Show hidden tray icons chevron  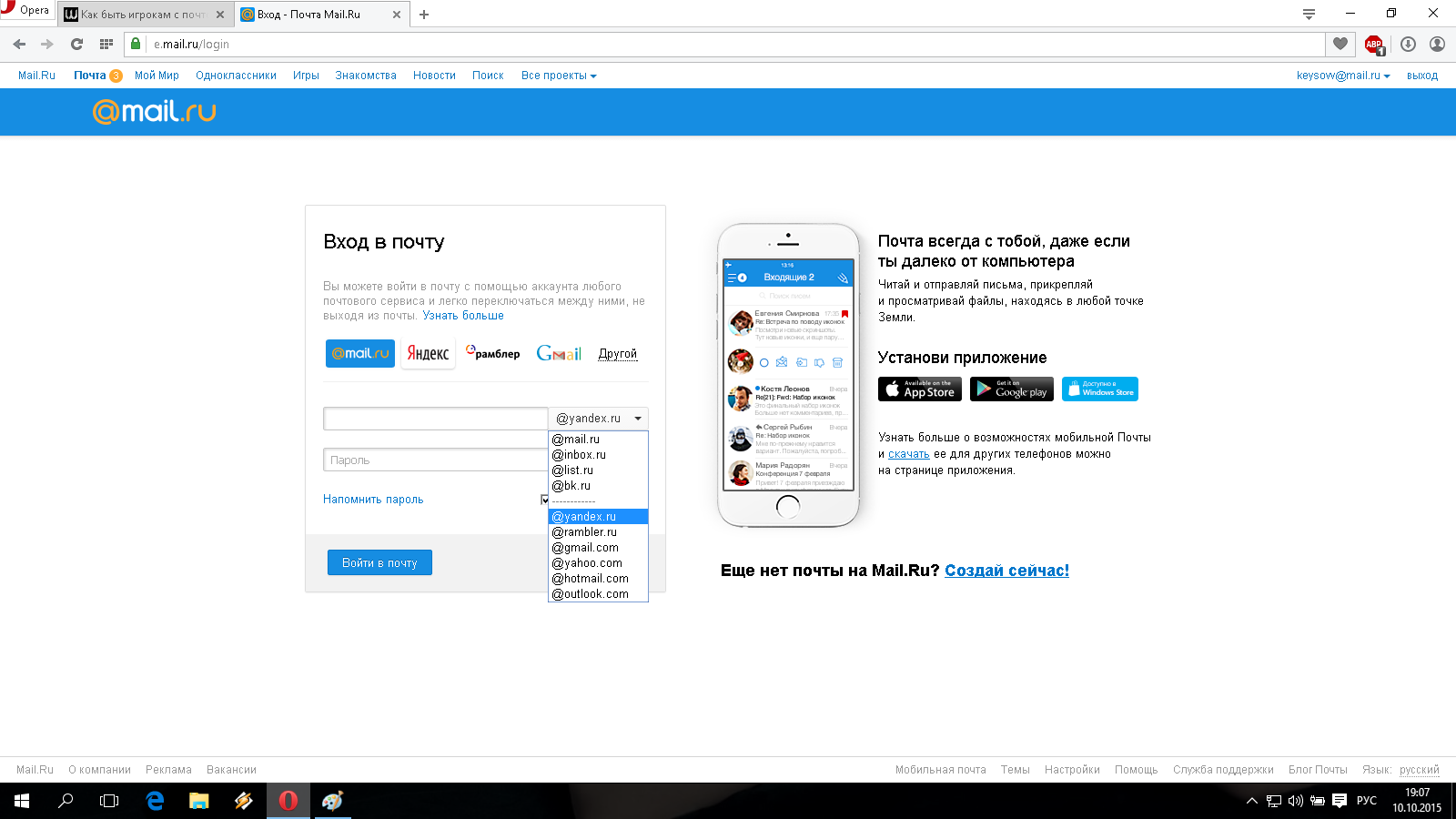point(1252,801)
